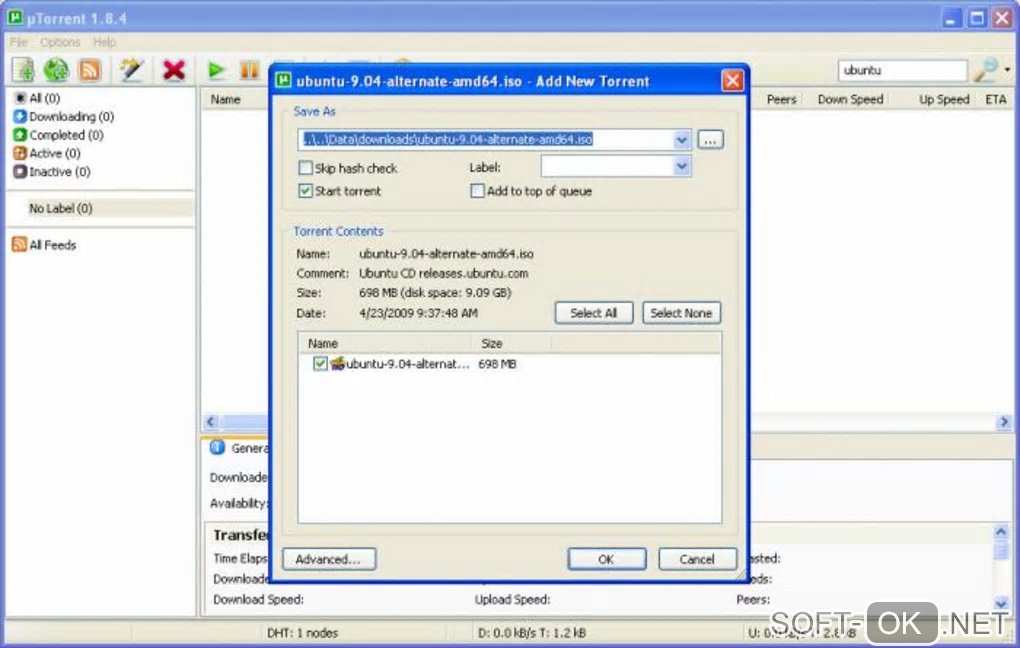Sort files by Size column header
Screen dimensions: 1020x648
tap(512, 344)
